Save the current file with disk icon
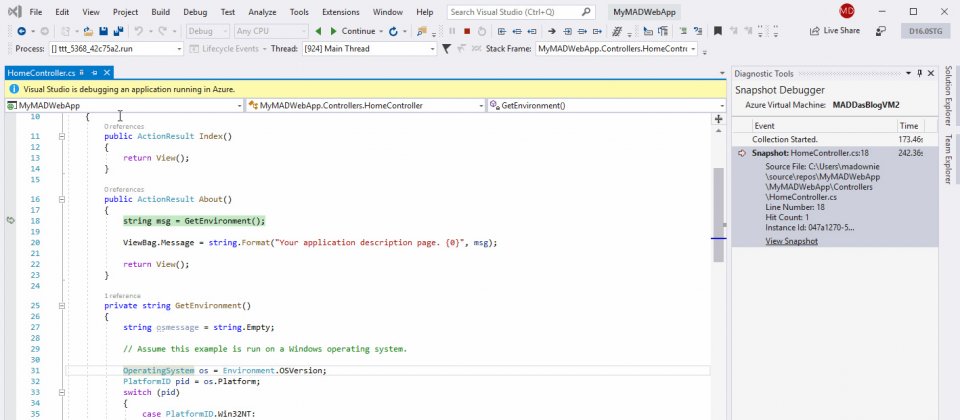Image resolution: width=960 pixels, height=420 pixels. click(103, 31)
